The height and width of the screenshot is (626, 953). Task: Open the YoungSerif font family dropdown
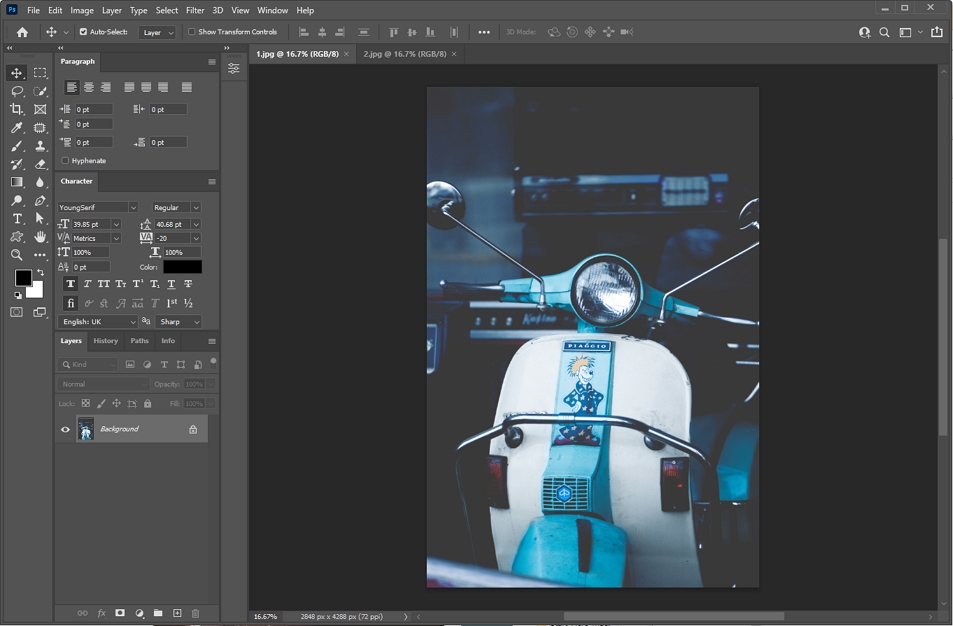click(x=98, y=208)
